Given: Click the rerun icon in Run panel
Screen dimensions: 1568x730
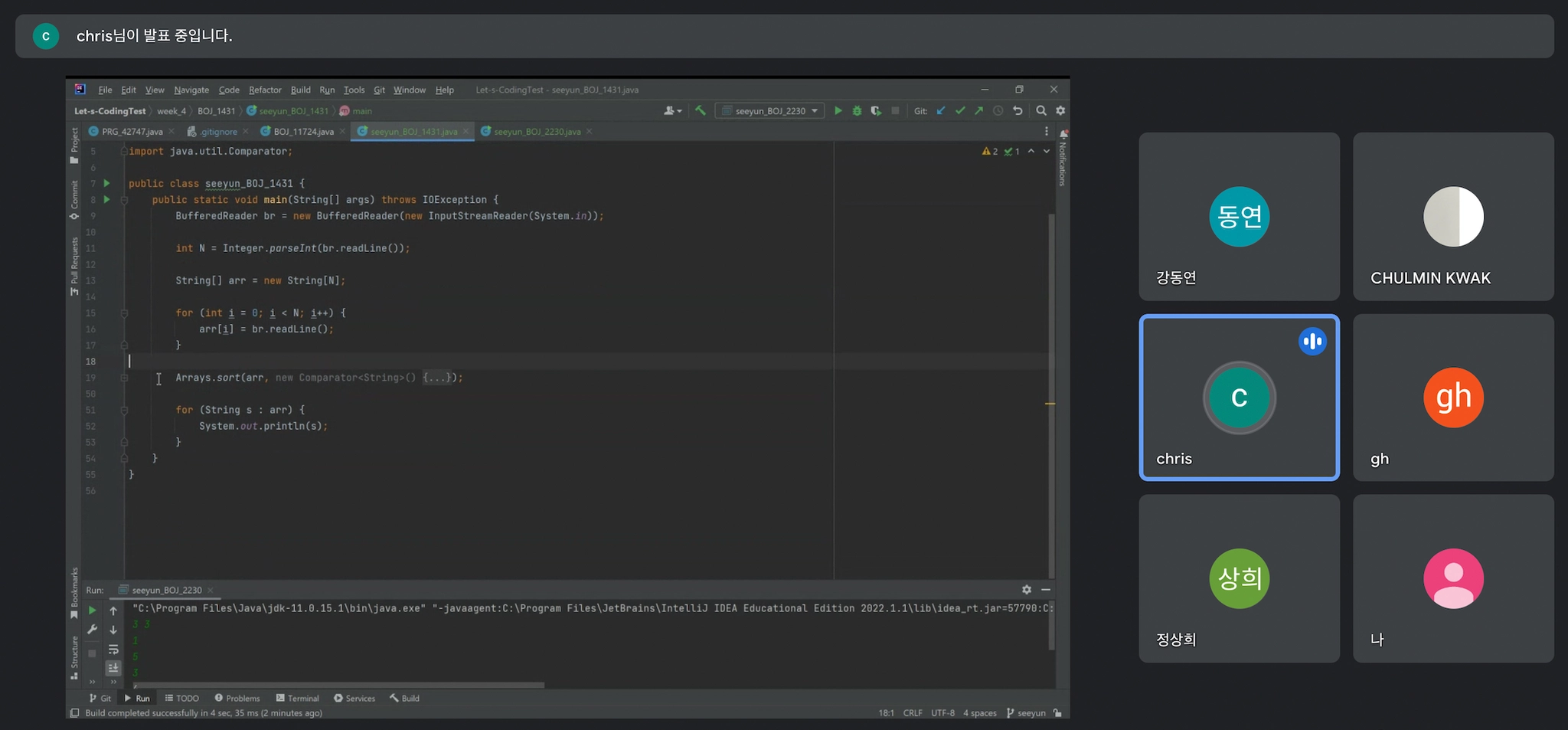Looking at the screenshot, I should (93, 611).
